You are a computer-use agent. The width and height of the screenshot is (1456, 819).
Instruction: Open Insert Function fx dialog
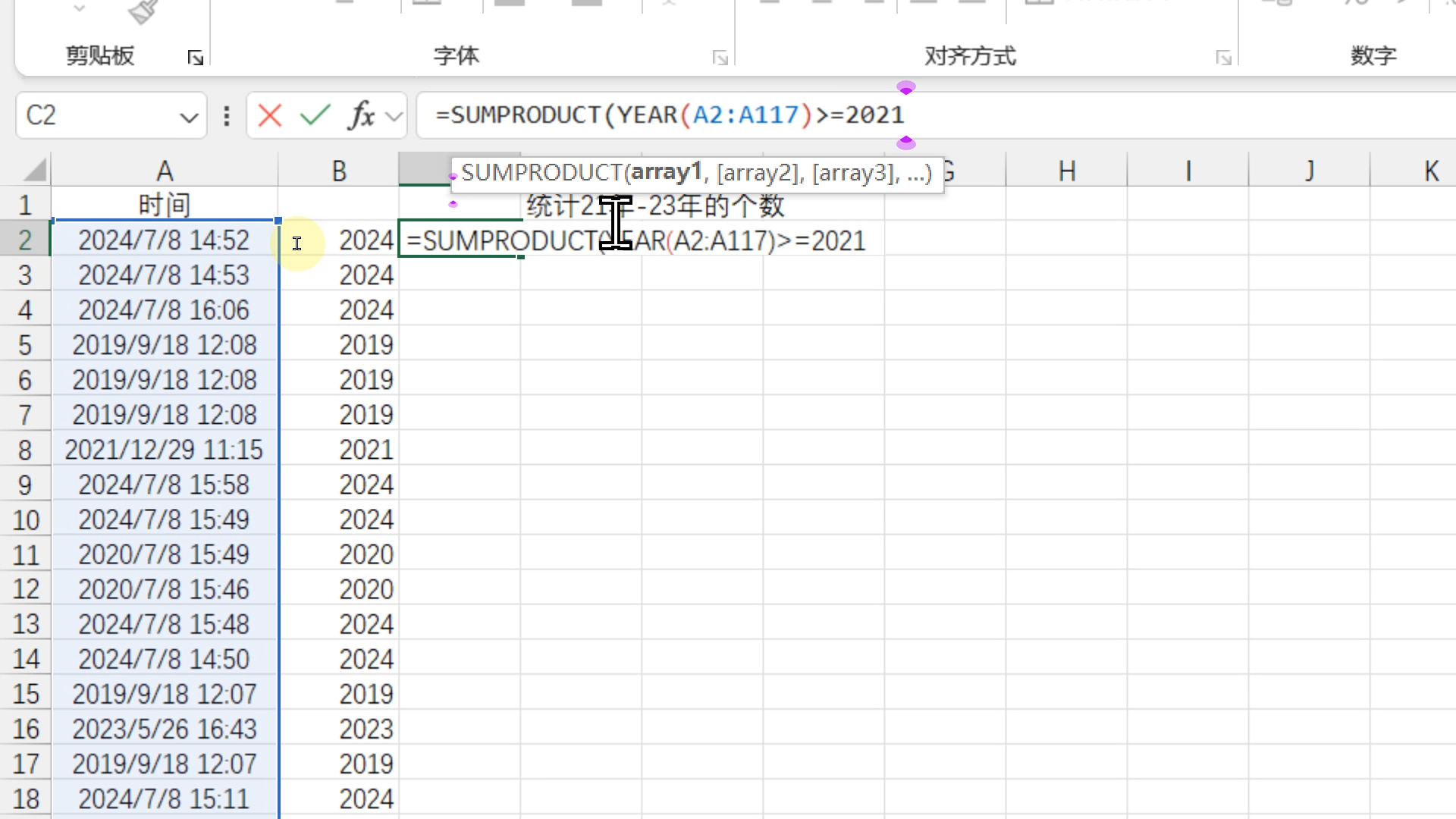(x=361, y=116)
